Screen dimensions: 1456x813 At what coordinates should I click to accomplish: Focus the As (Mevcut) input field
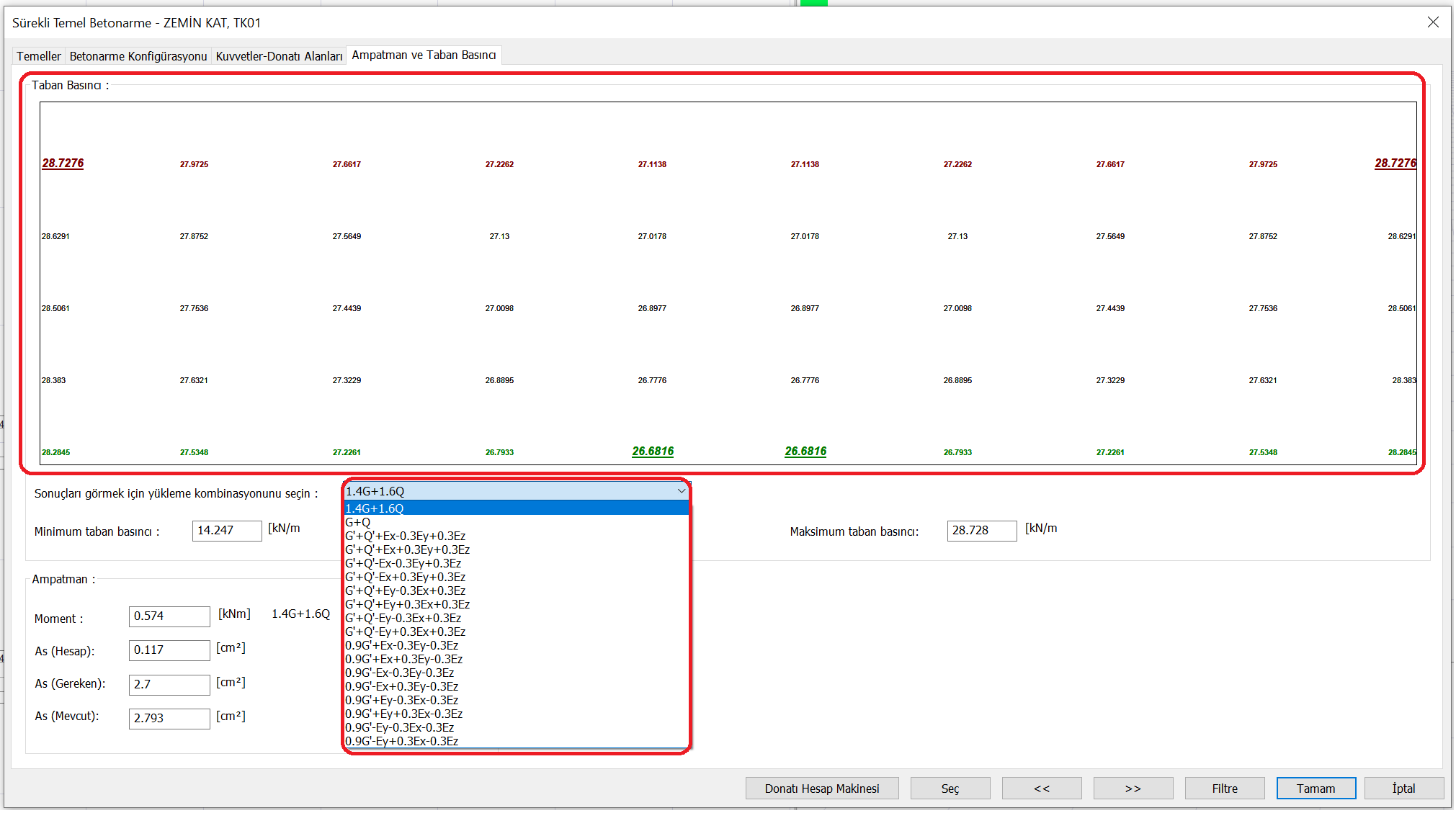169,719
